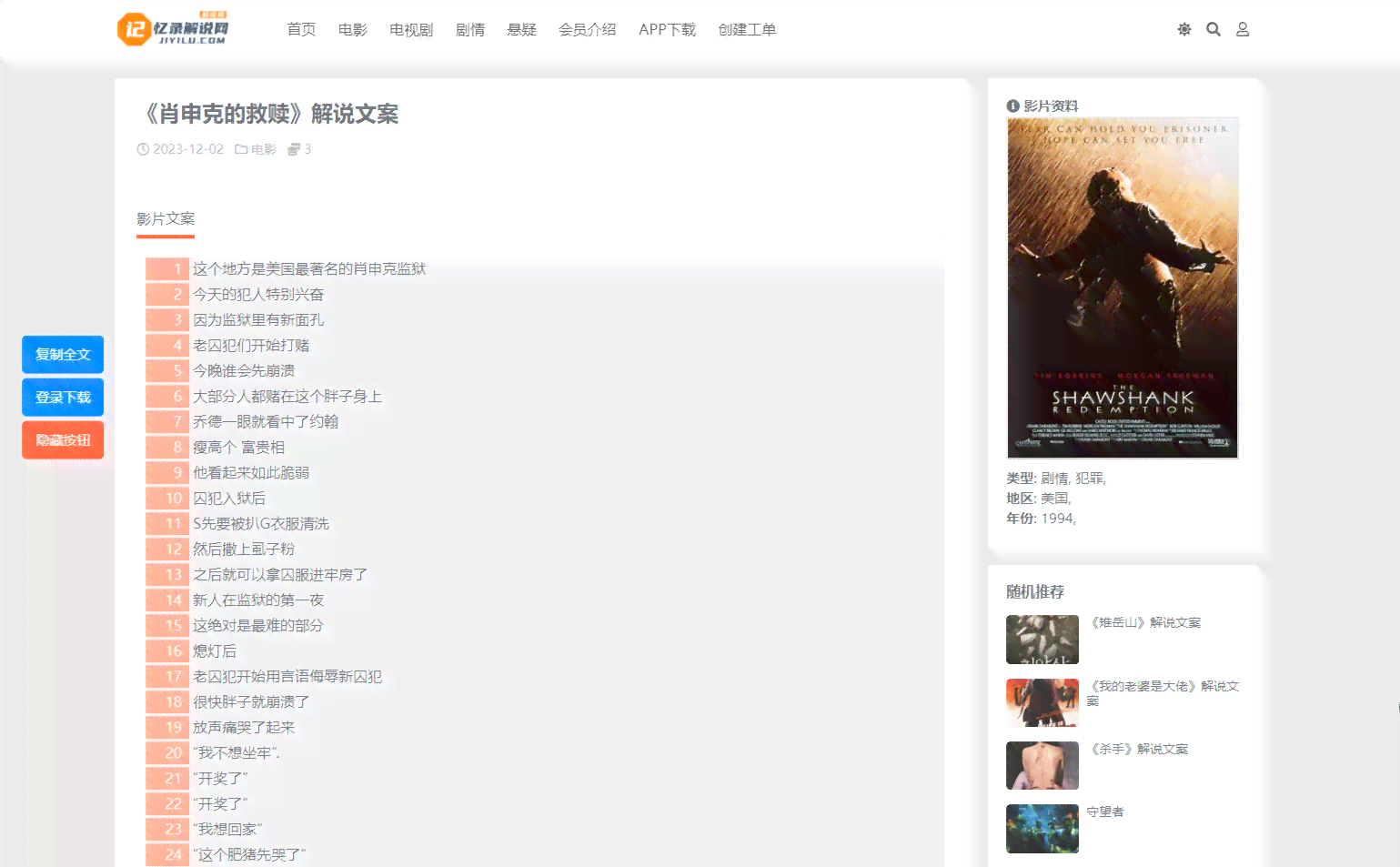Click the 隐藏按钮 button
Viewport: 1400px width, 867px height.
(63, 440)
